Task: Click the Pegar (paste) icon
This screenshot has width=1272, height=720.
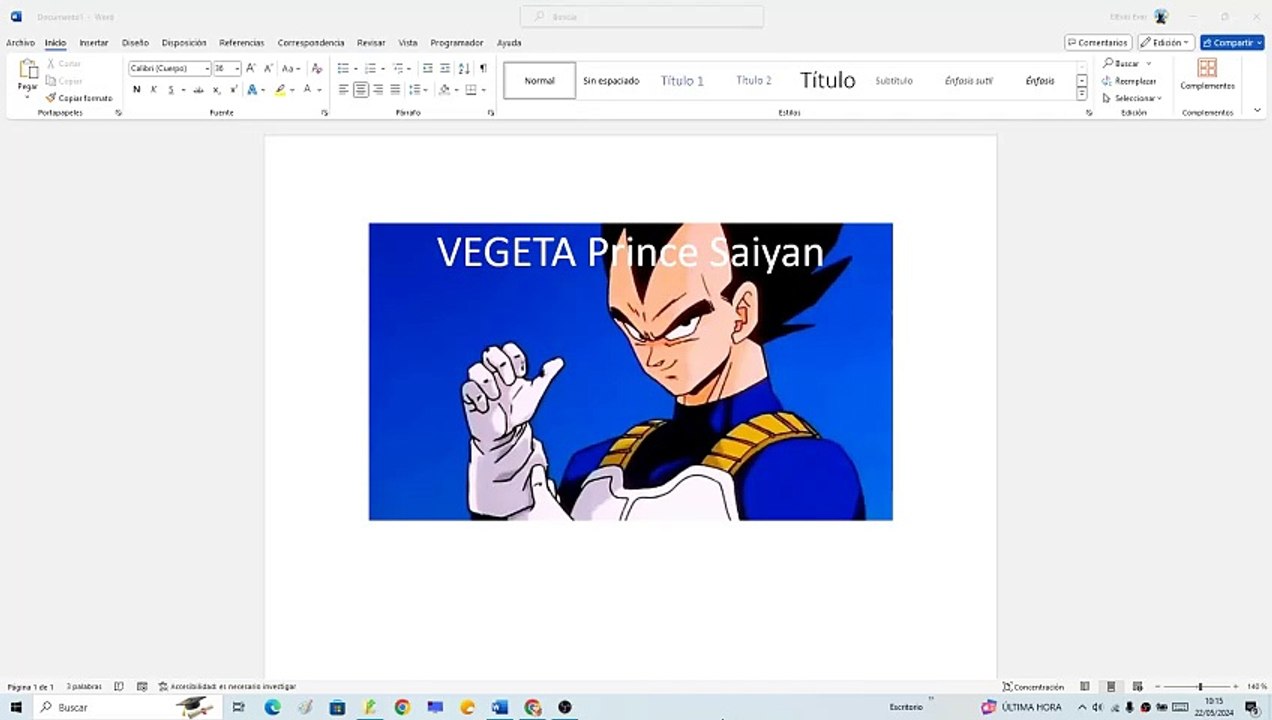Action: click(28, 70)
